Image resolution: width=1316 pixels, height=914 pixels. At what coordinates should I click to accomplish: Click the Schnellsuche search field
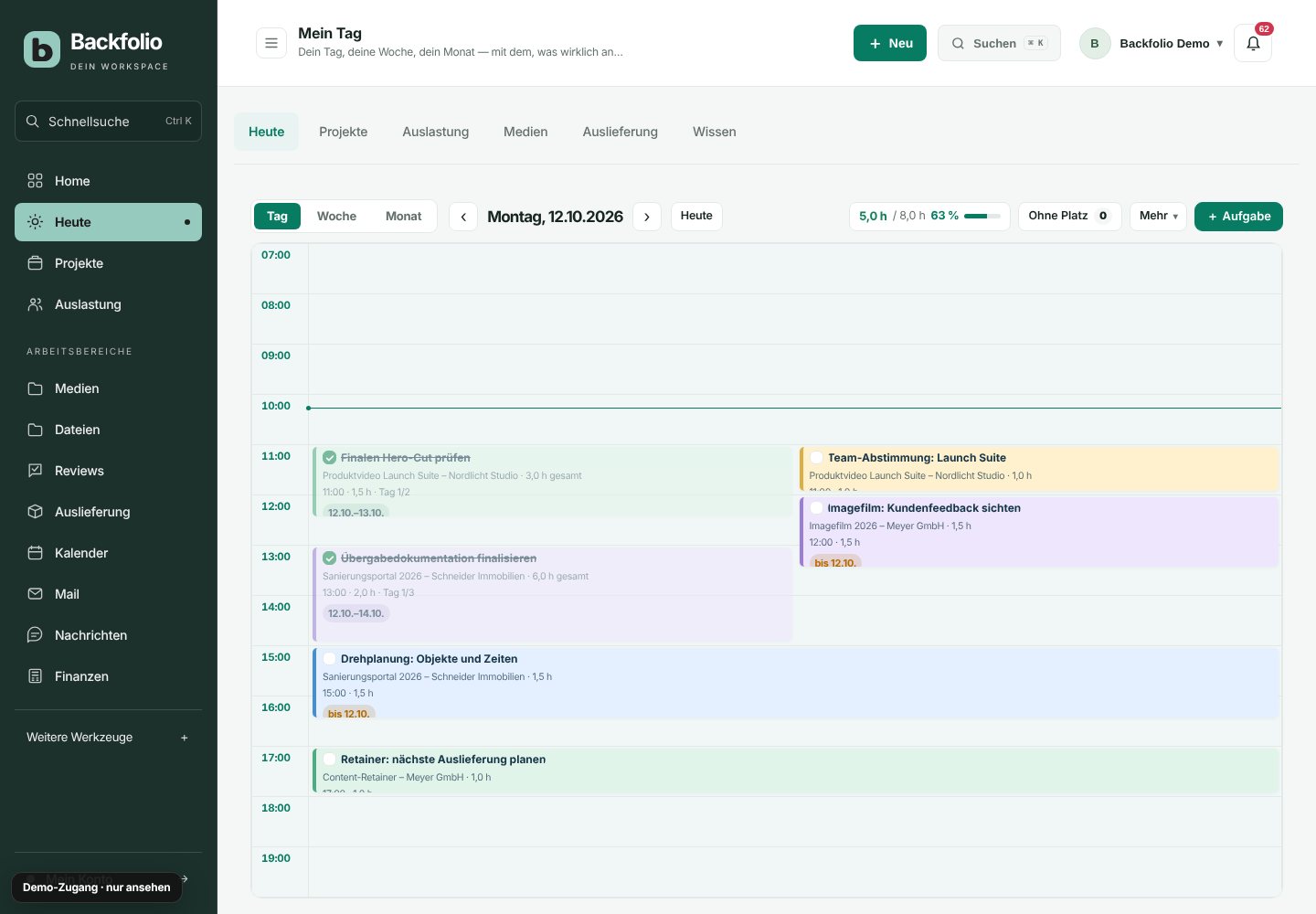(x=108, y=122)
